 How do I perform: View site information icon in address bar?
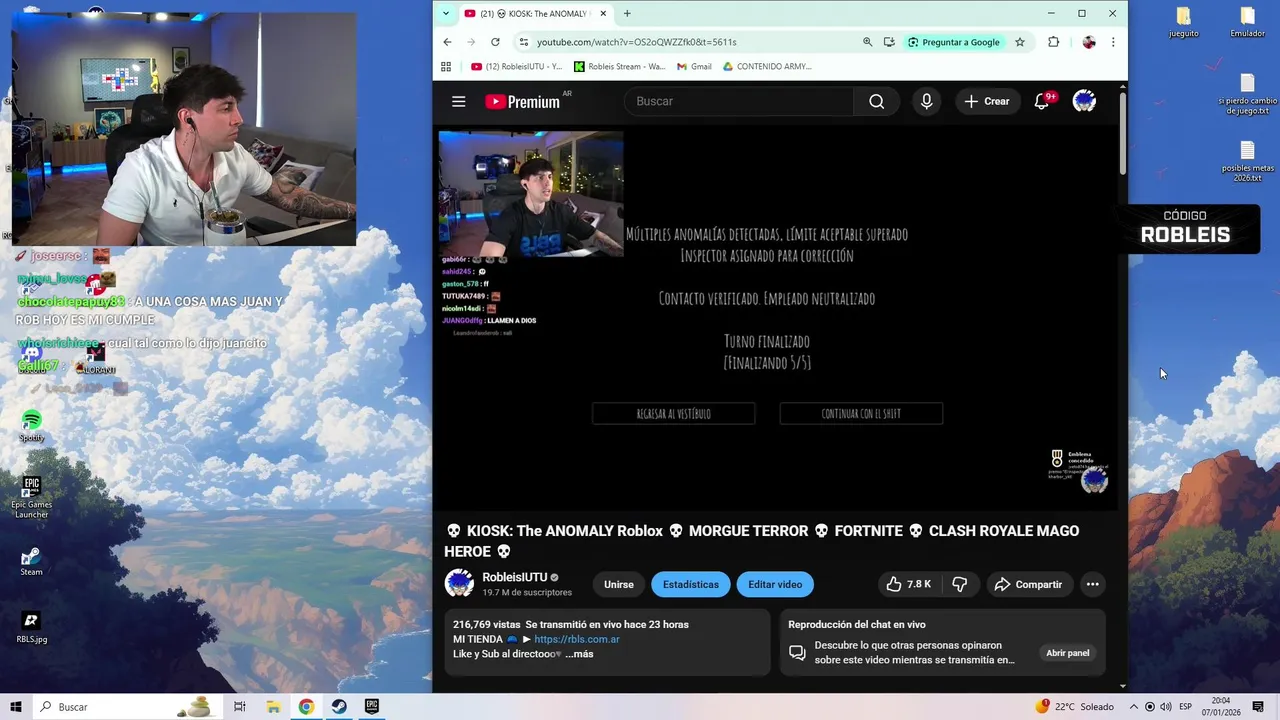pos(523,42)
